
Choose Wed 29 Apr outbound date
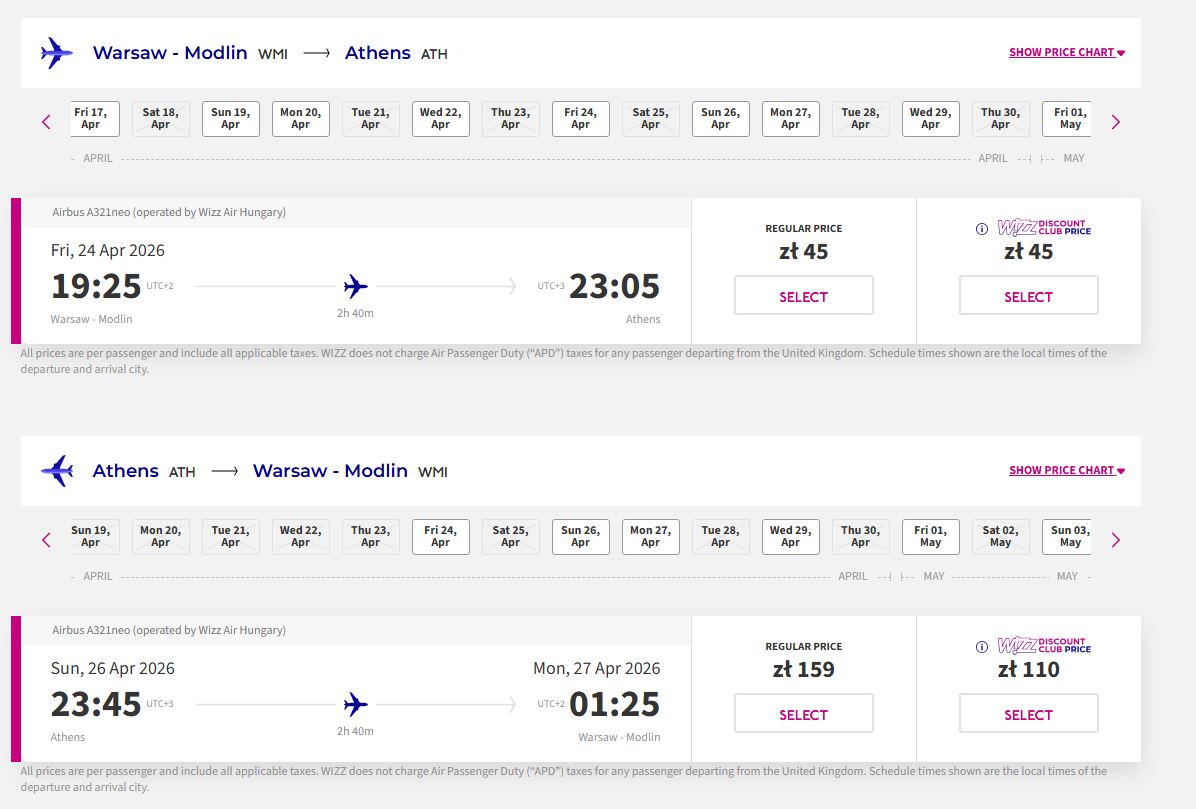pyautogui.click(x=931, y=119)
